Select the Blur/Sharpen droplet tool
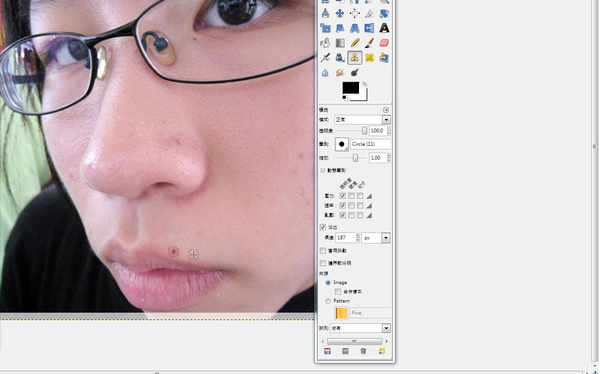The height and width of the screenshot is (374, 600). 325,72
